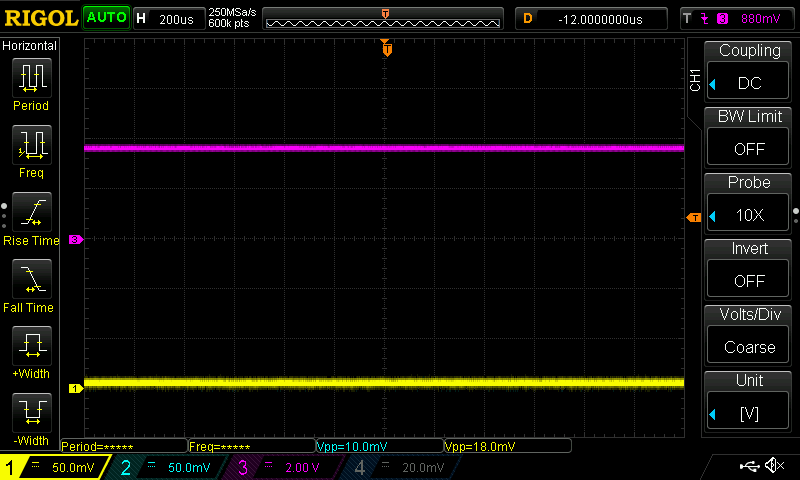Click the AUTO run status indicator
This screenshot has height=480, width=800.
(x=106, y=18)
